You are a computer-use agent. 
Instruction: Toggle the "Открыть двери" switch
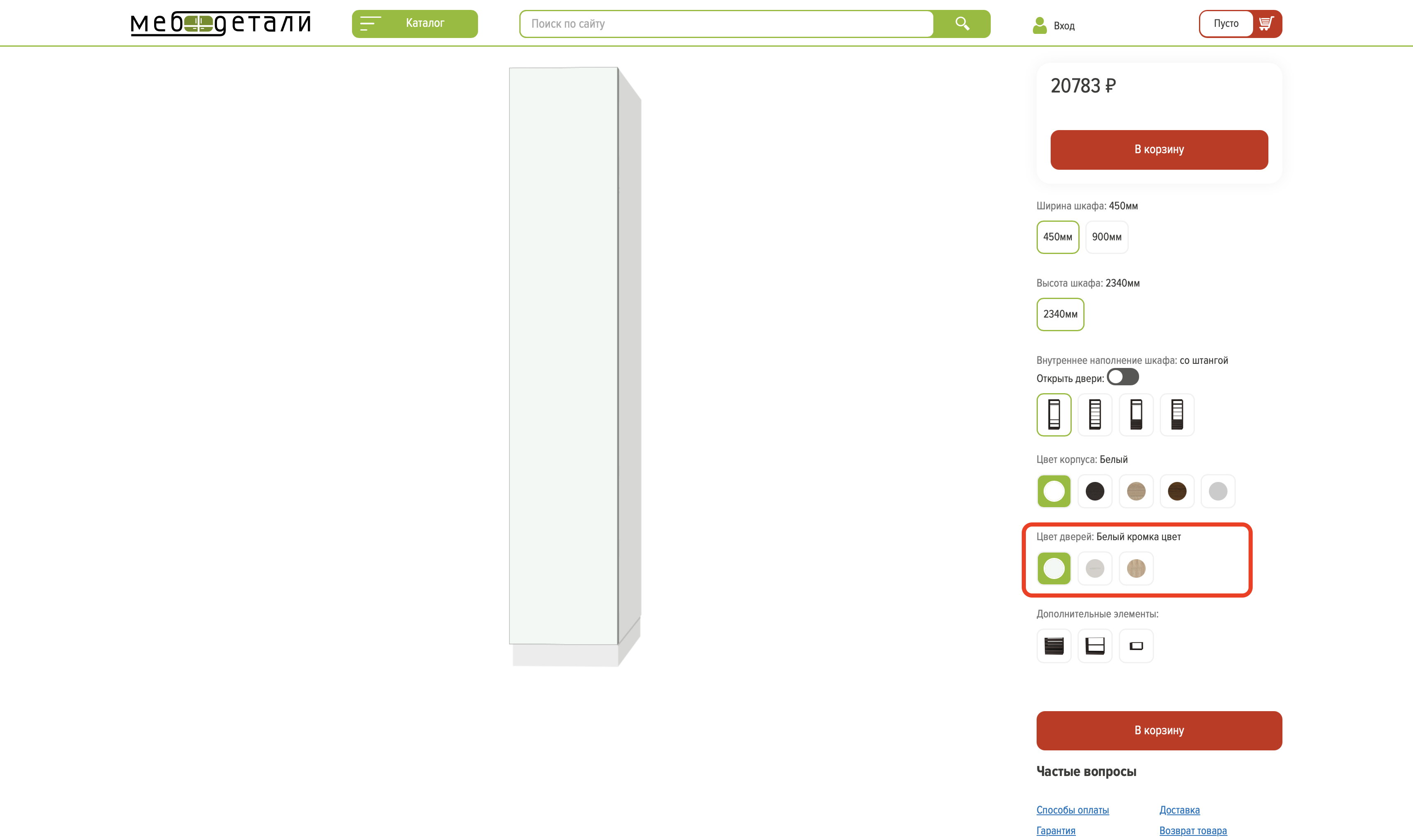click(x=1123, y=377)
